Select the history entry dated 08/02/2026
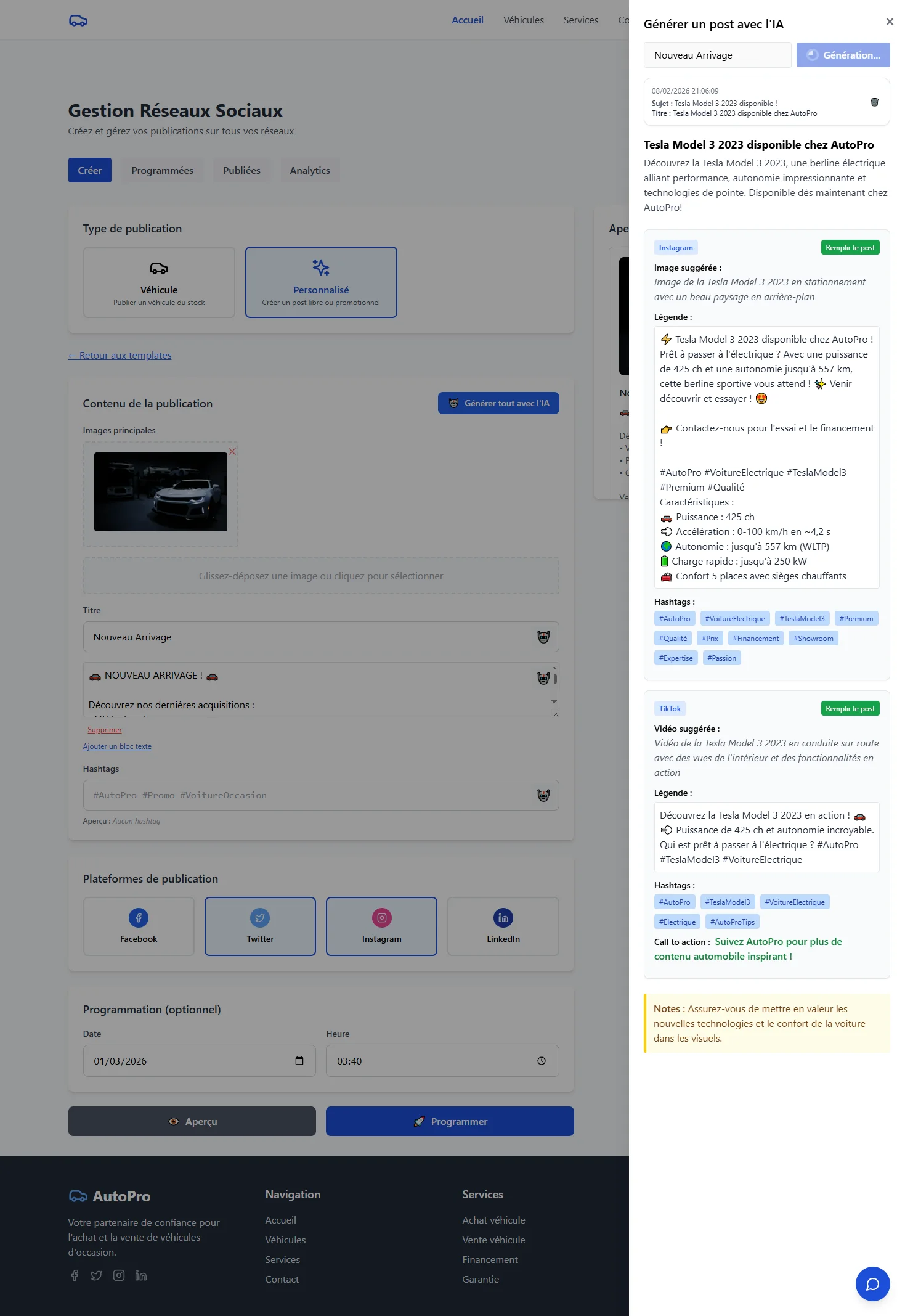The image size is (905, 1316). coord(767,102)
